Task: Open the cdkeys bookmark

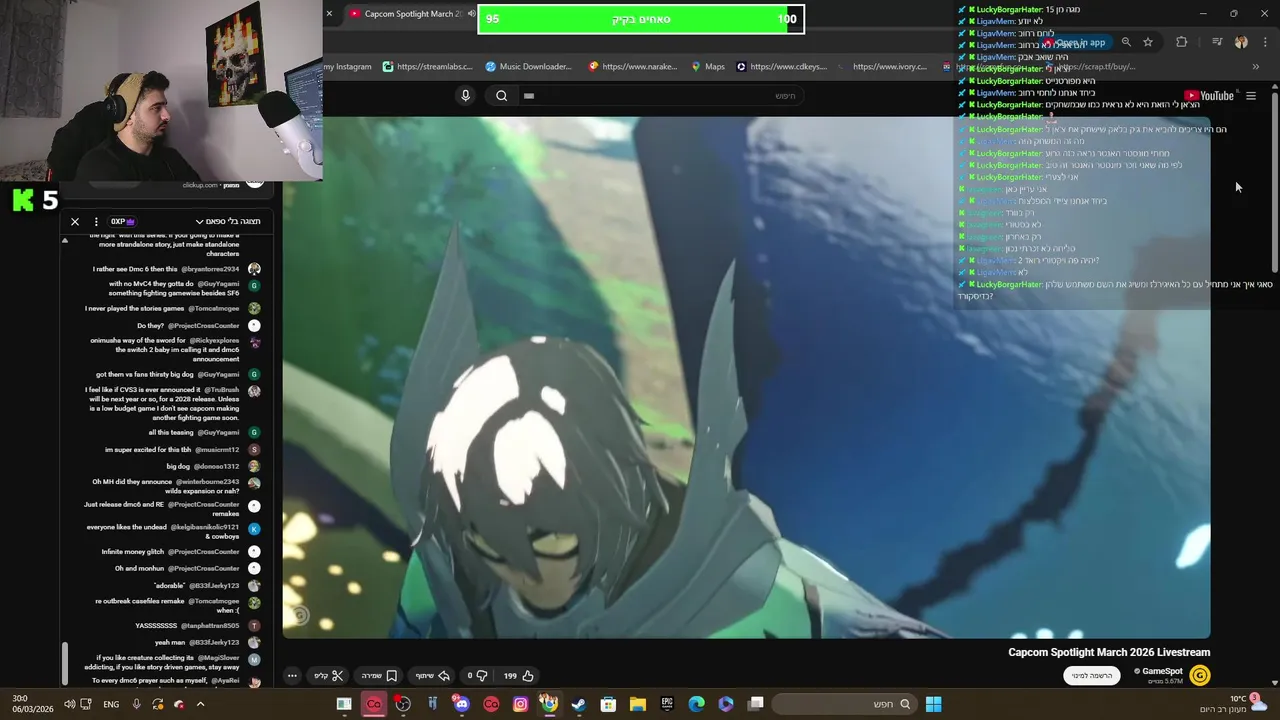Action: [781, 67]
